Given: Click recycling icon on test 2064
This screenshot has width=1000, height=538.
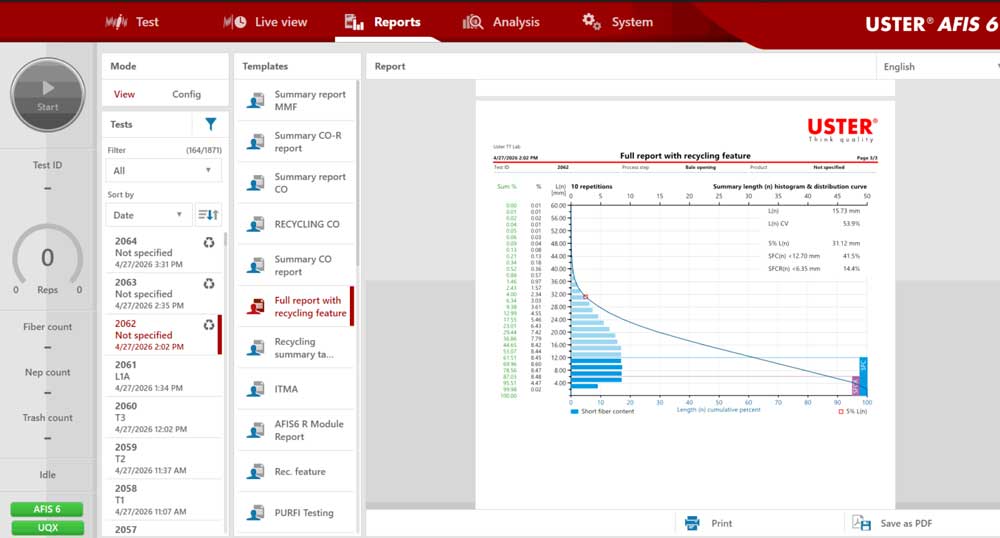Looking at the screenshot, I should point(209,242).
